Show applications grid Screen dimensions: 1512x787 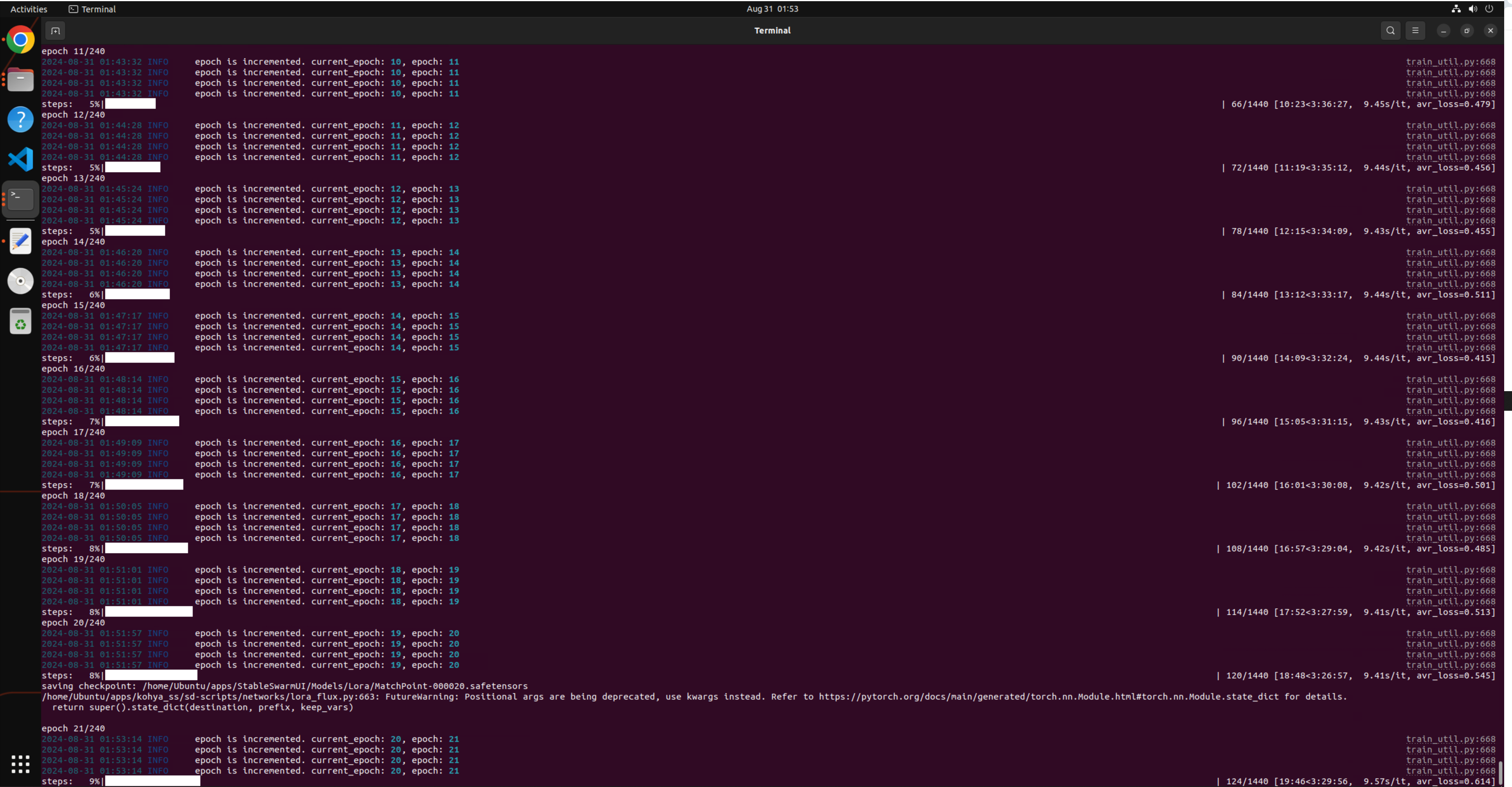(x=20, y=763)
